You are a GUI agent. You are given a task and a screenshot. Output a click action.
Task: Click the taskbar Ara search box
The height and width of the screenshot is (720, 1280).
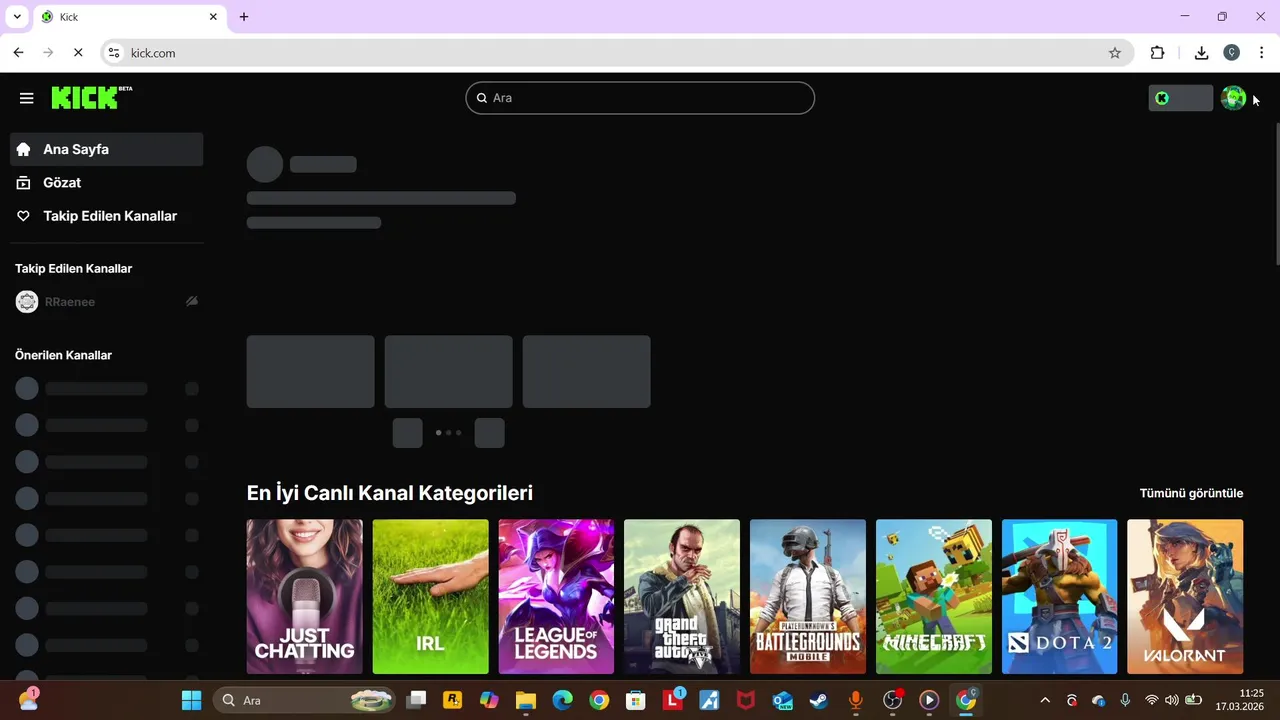[x=303, y=700]
